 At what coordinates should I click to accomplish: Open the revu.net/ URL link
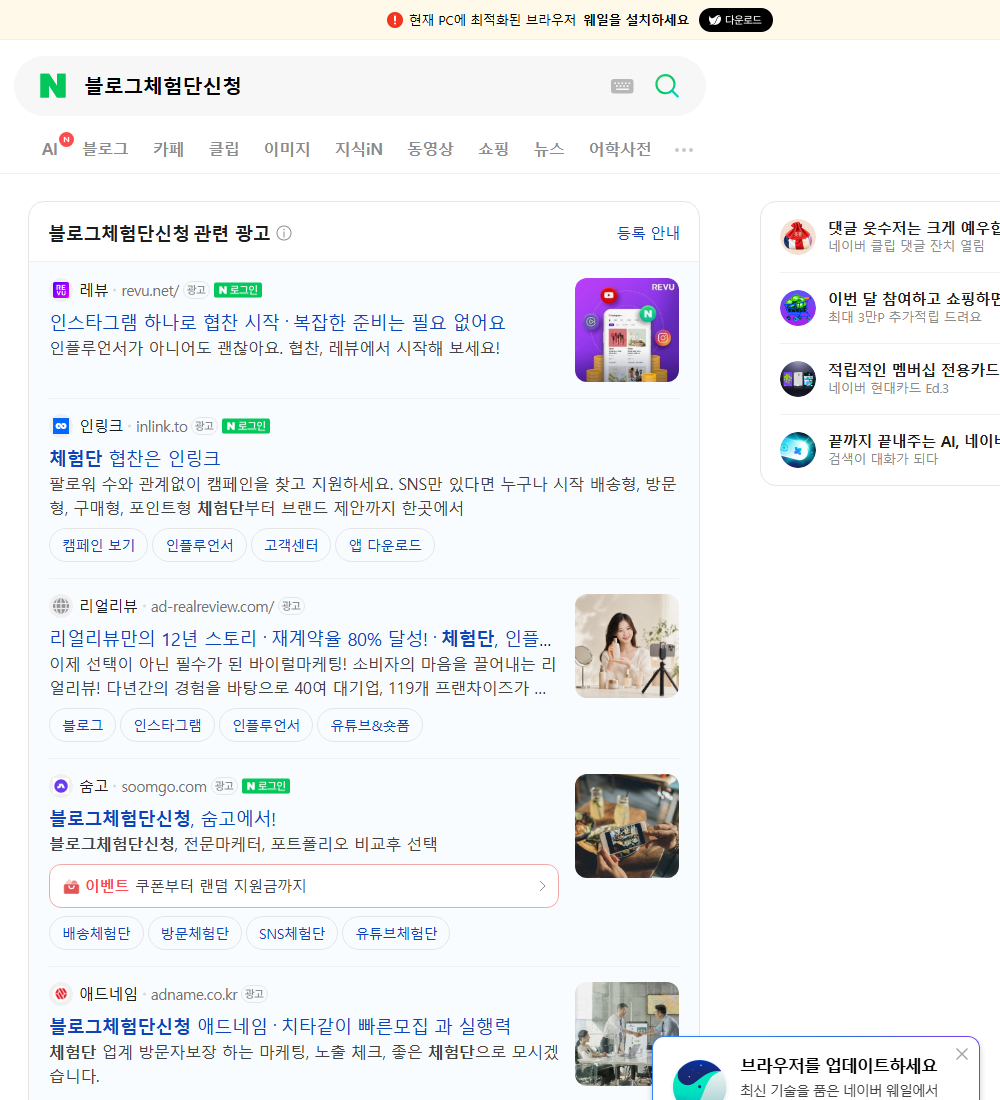tap(150, 290)
